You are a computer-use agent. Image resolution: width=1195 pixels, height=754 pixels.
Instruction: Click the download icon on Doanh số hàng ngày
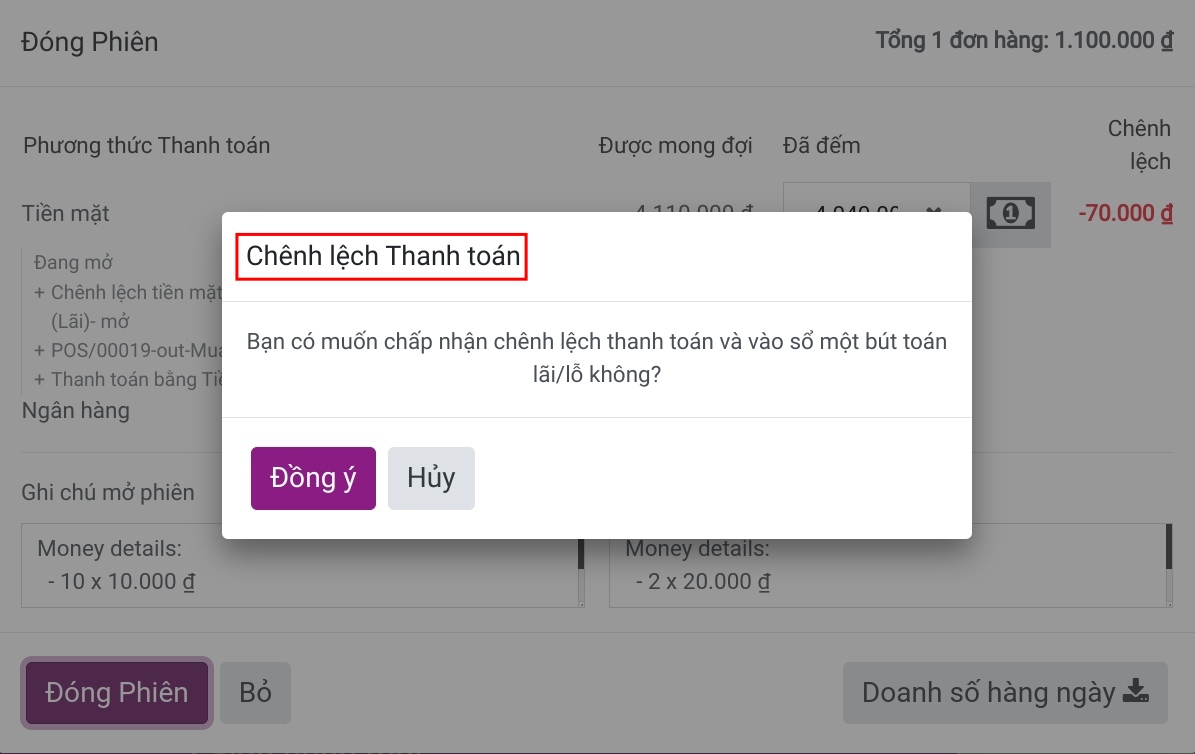[x=1136, y=692]
